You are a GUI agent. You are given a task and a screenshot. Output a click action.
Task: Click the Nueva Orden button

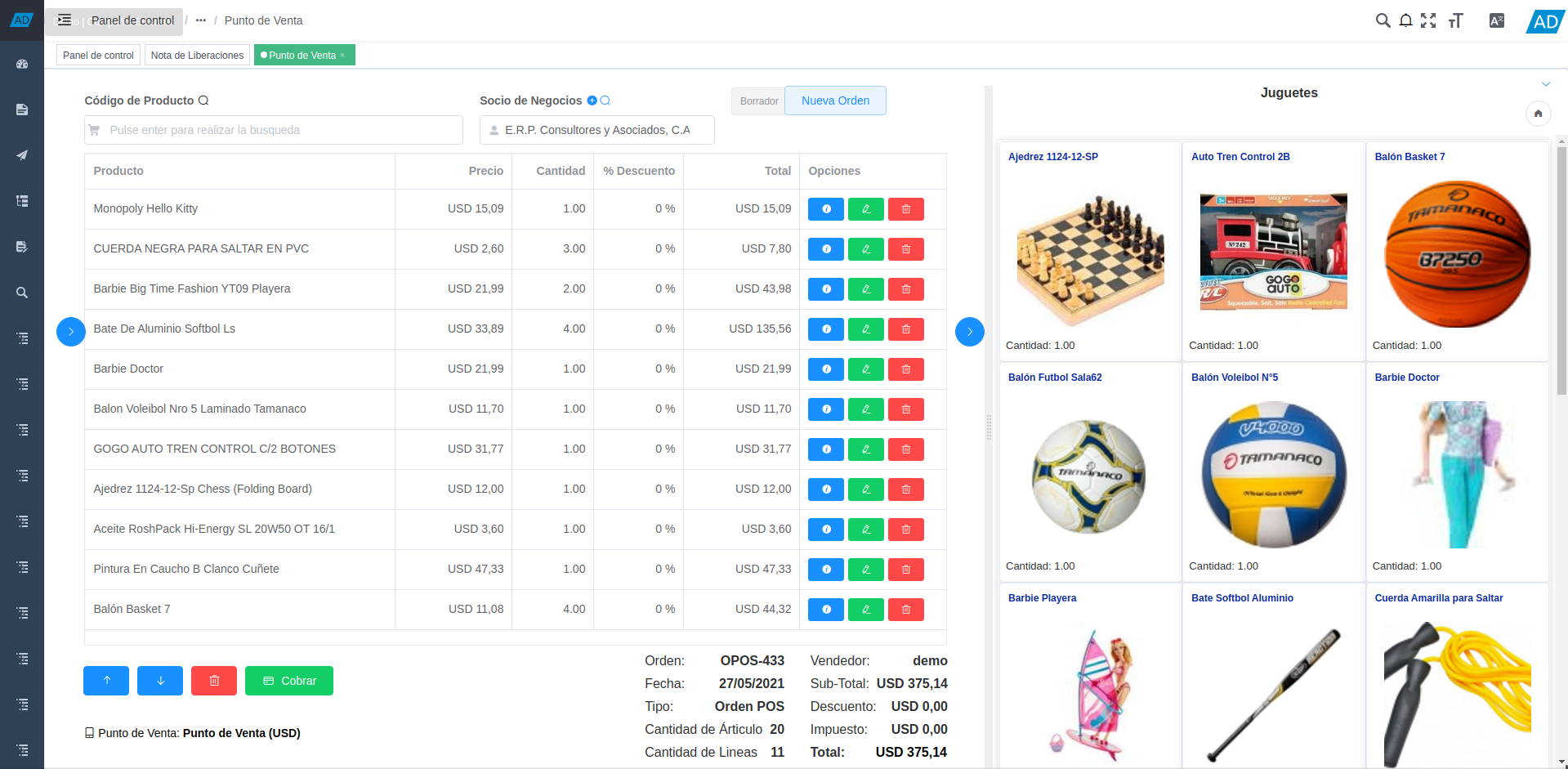pyautogui.click(x=835, y=101)
